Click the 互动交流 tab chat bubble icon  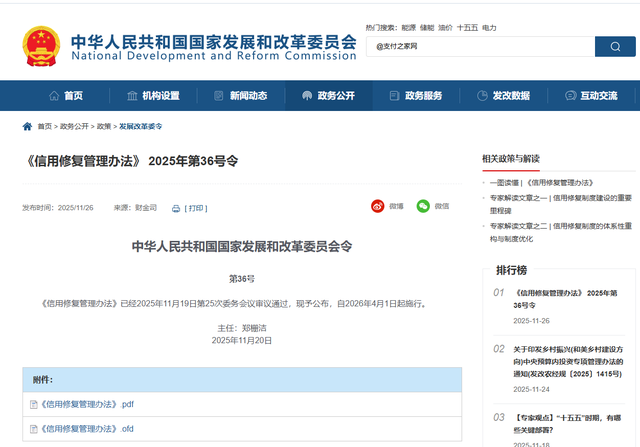pos(570,96)
